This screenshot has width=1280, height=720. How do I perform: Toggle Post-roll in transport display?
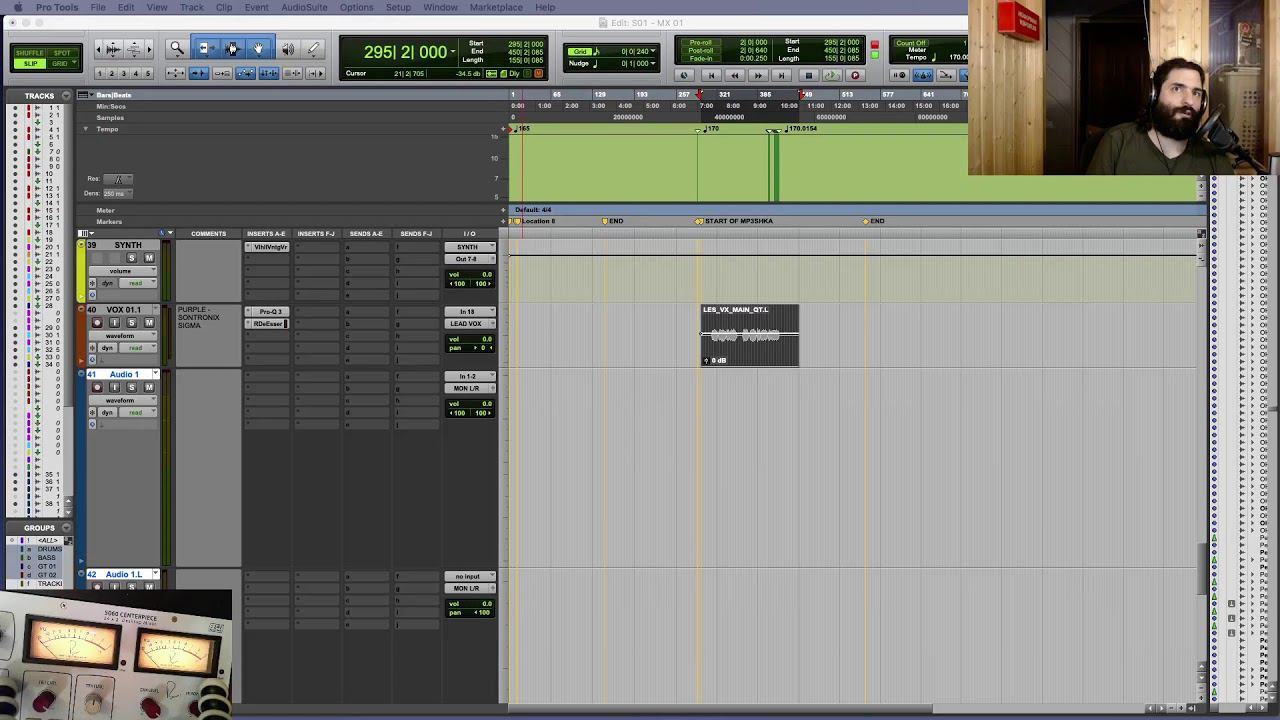tap(700, 51)
